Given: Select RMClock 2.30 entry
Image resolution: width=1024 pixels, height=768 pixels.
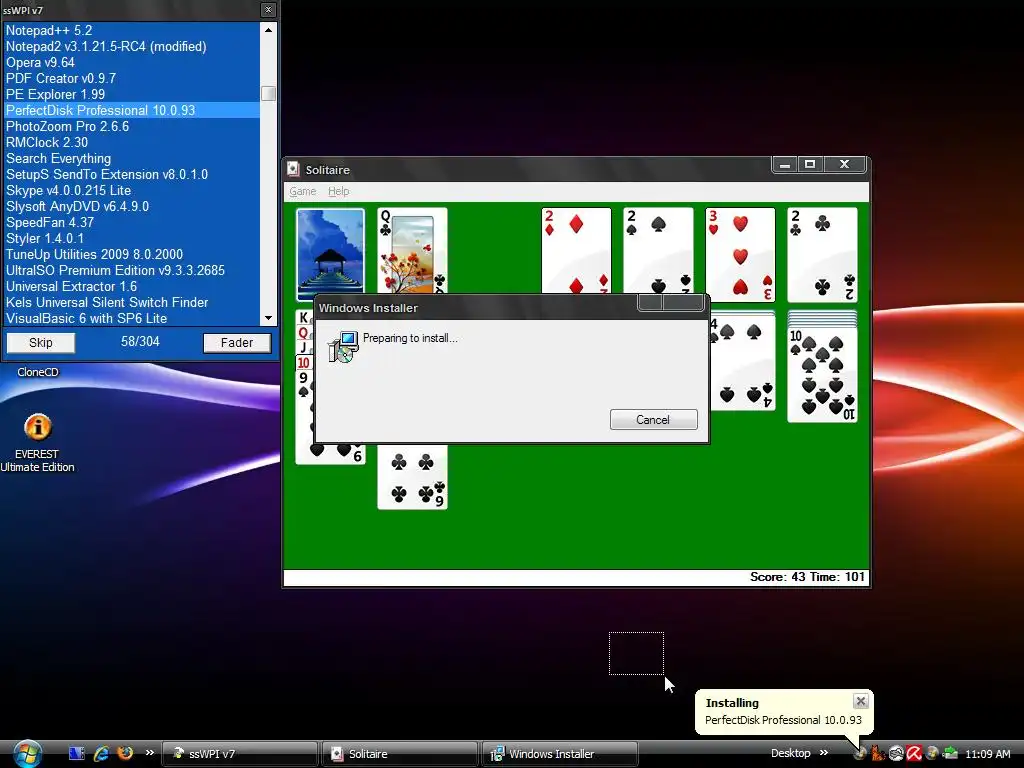Looking at the screenshot, I should pyautogui.click(x=132, y=142).
